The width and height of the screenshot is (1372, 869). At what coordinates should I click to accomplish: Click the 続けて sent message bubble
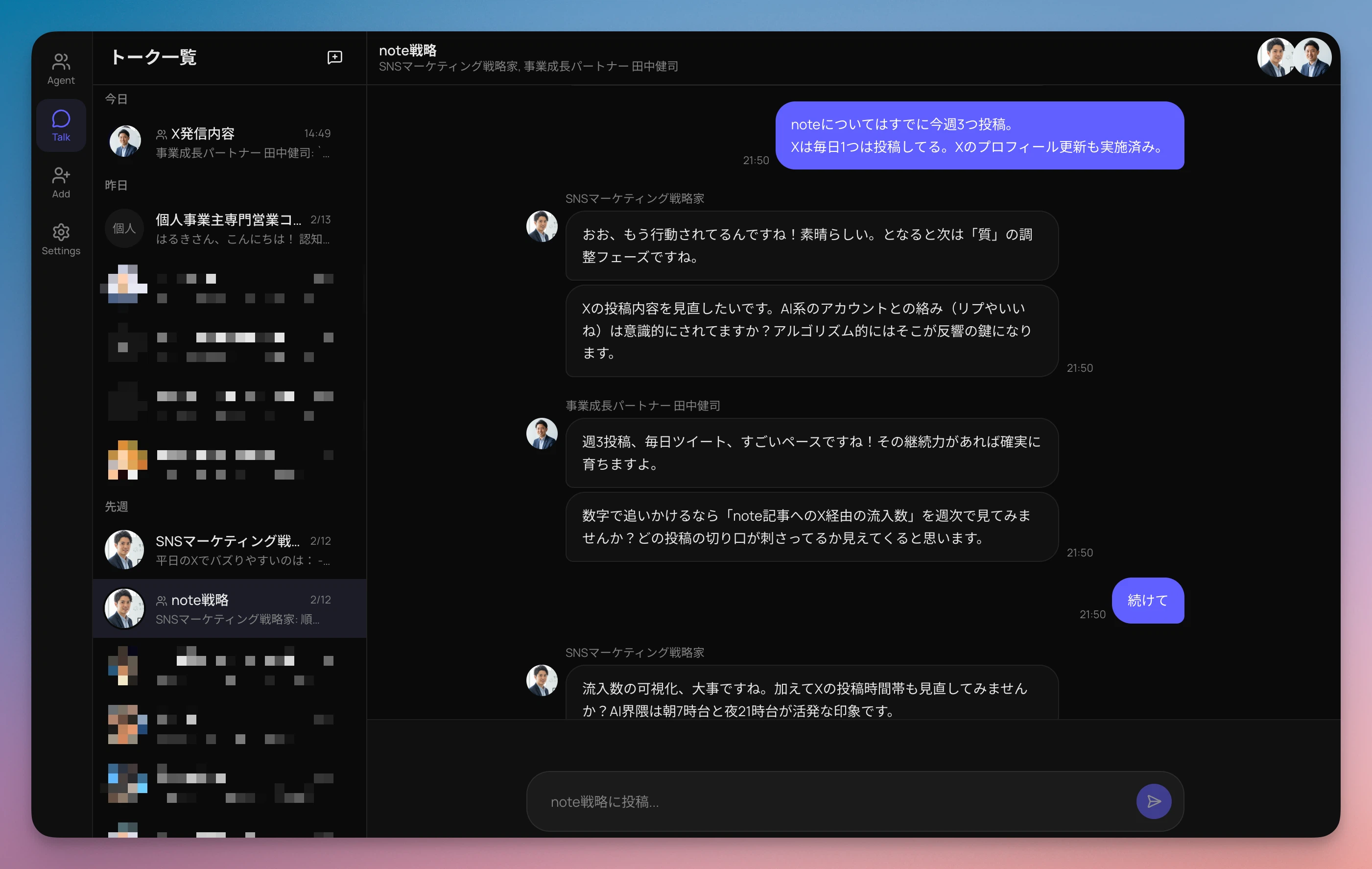[x=1148, y=600]
